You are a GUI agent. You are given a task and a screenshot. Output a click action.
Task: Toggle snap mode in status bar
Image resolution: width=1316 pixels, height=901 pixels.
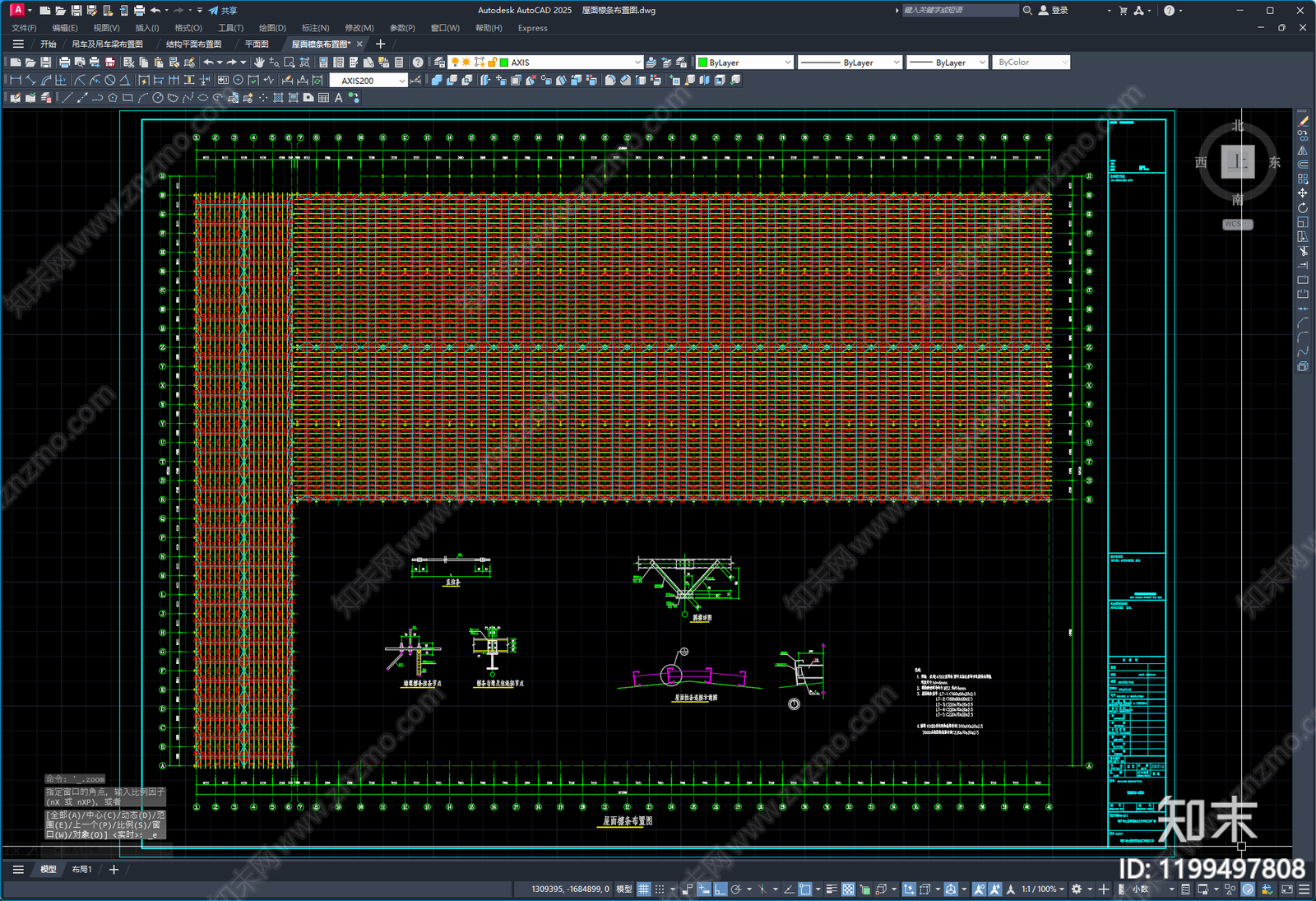tap(660, 889)
